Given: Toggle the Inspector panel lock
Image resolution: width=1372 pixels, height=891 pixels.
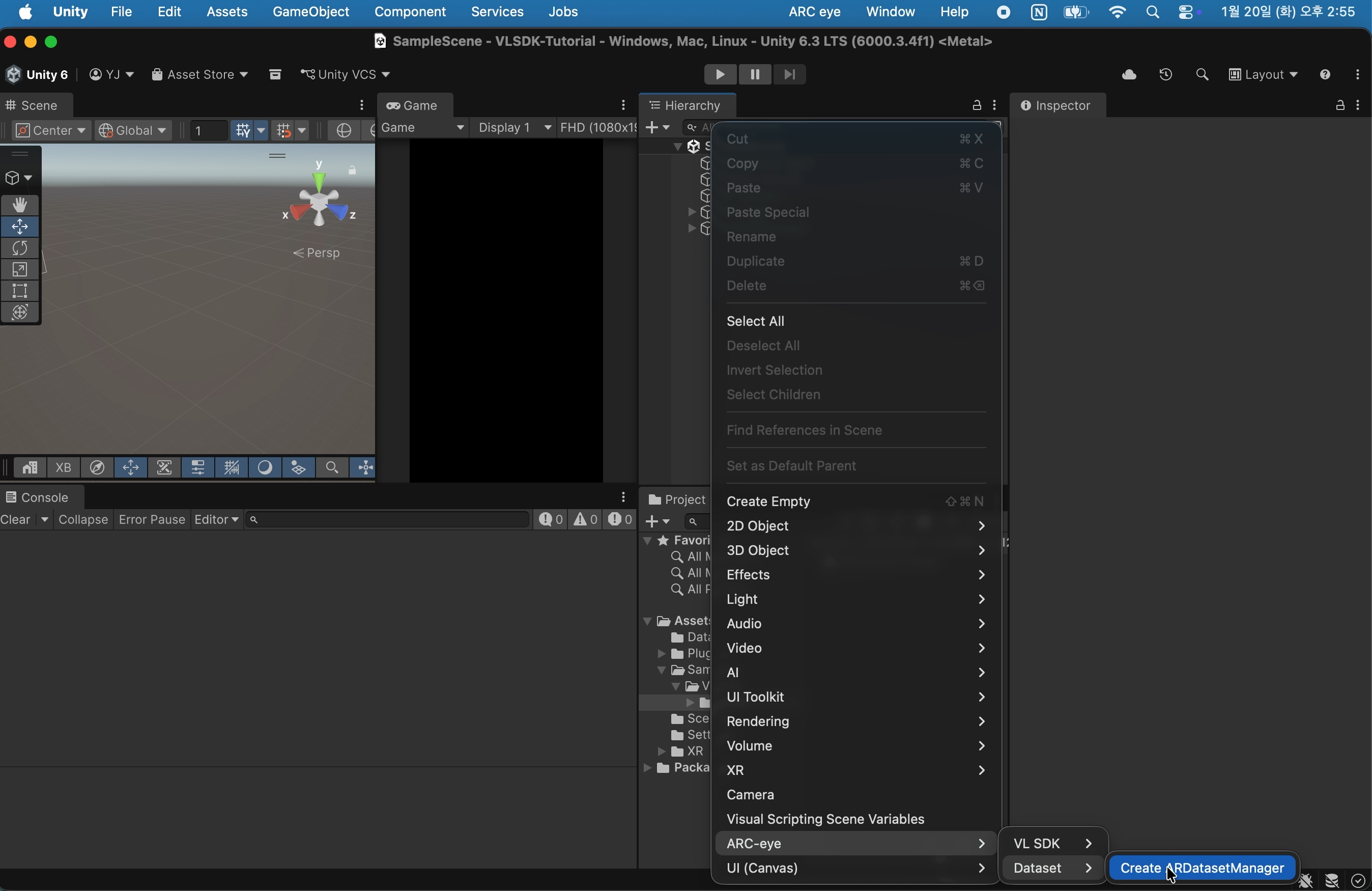Looking at the screenshot, I should [1340, 105].
